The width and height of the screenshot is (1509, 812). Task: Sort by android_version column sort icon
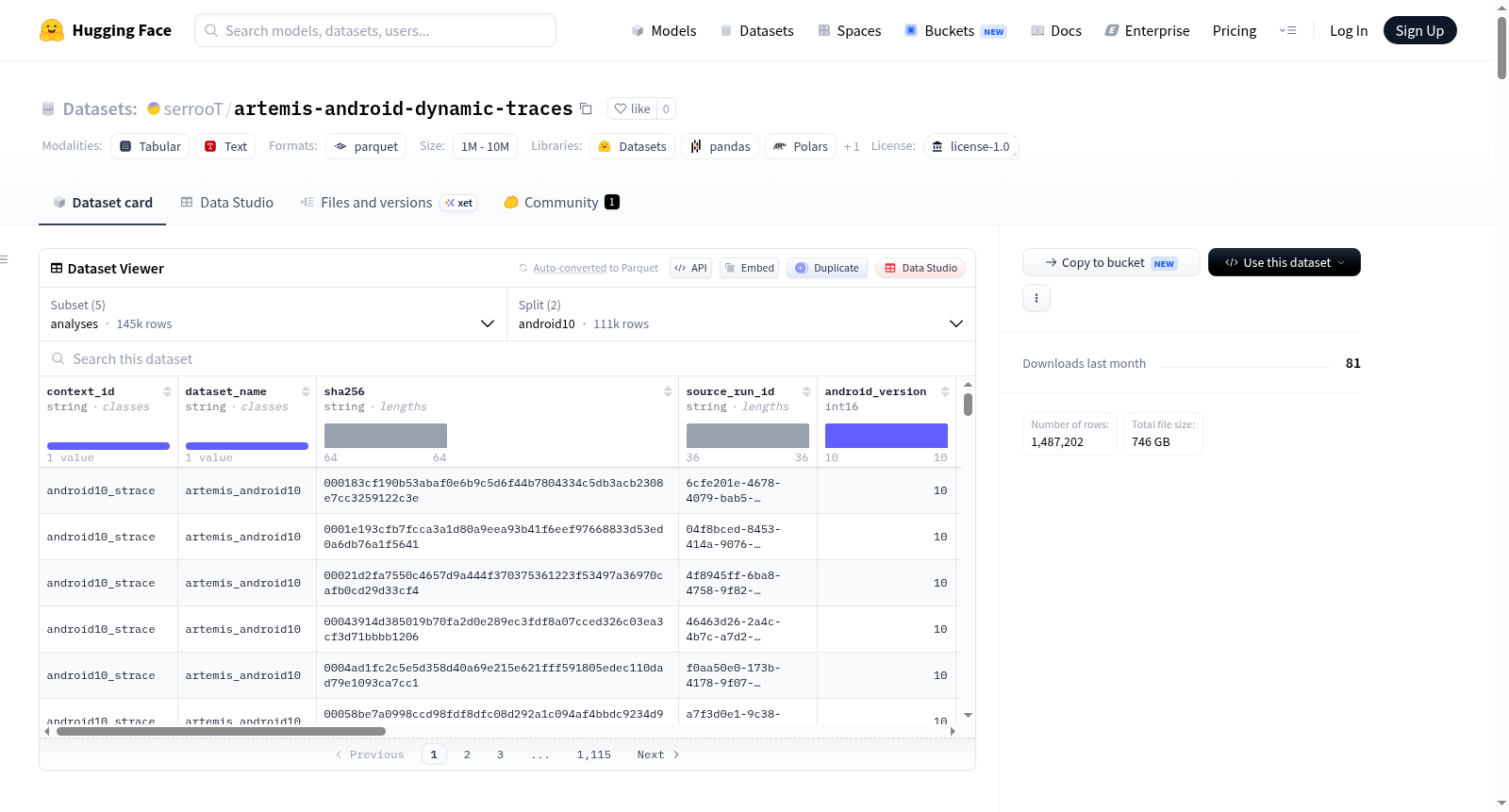pyautogui.click(x=945, y=391)
